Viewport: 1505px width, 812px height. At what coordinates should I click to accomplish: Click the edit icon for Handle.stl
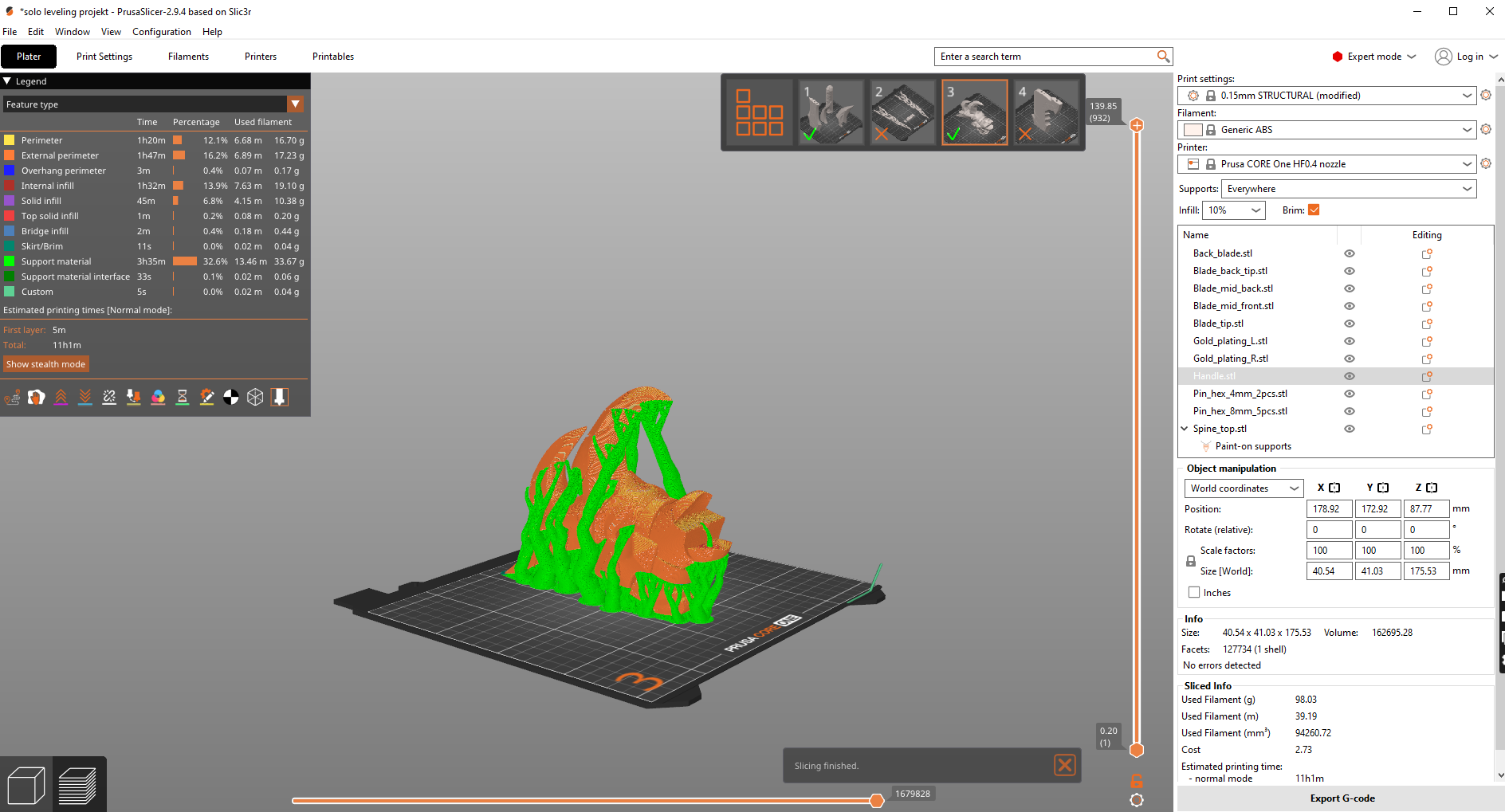[x=1427, y=376]
